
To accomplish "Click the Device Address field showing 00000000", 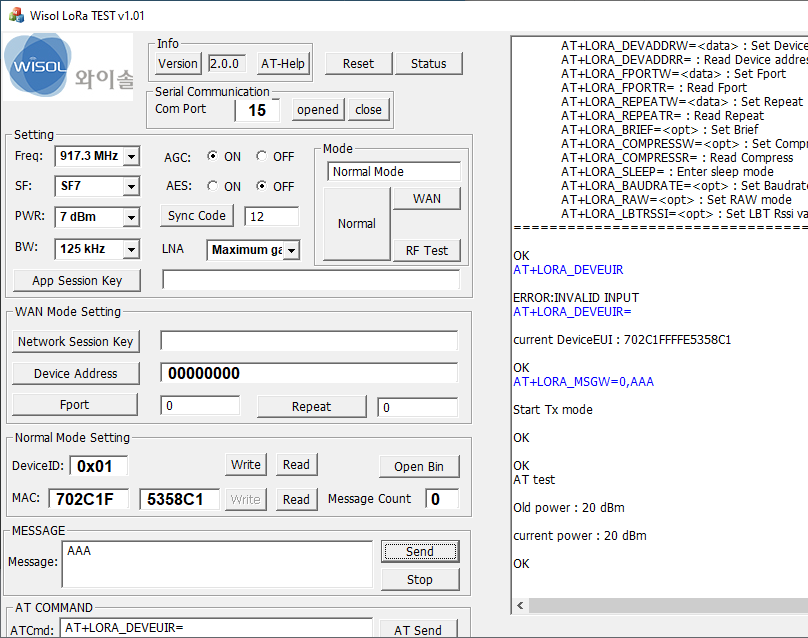I will coord(309,373).
